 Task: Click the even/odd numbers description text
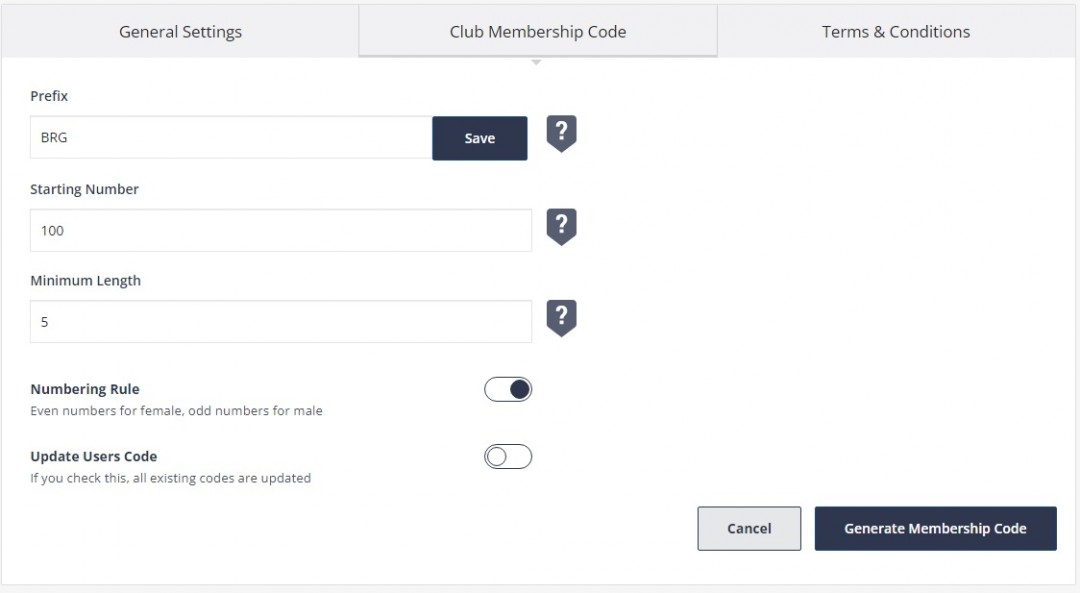click(x=176, y=411)
